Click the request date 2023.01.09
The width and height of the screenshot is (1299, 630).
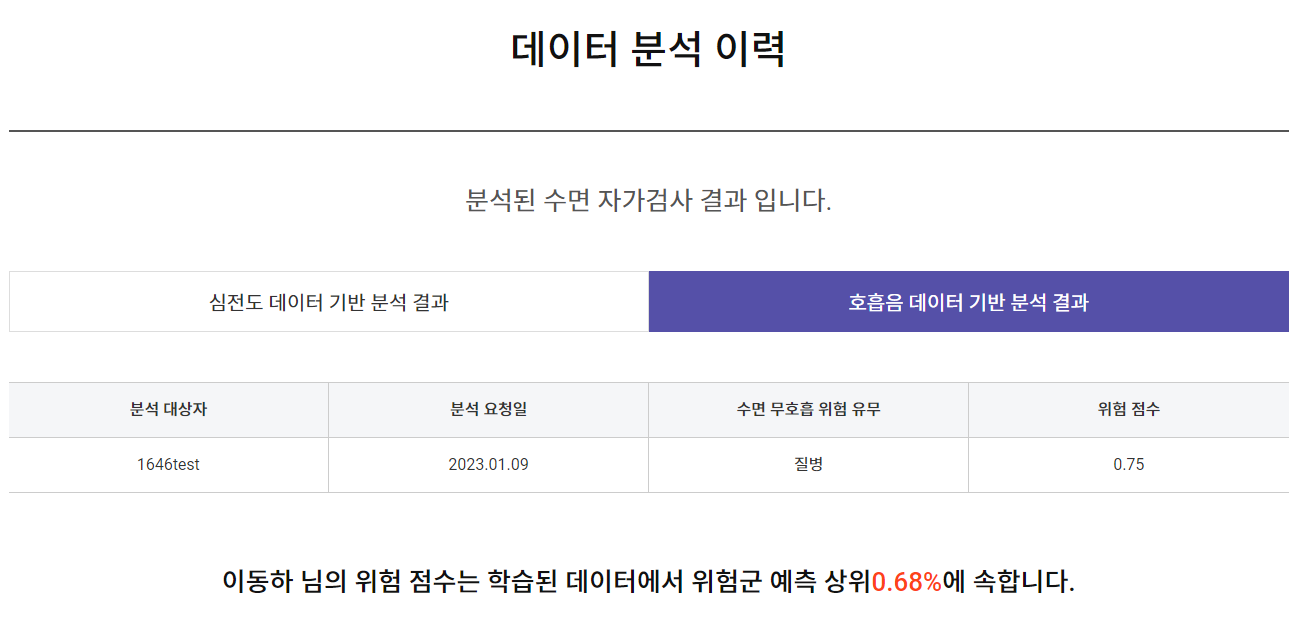point(487,465)
